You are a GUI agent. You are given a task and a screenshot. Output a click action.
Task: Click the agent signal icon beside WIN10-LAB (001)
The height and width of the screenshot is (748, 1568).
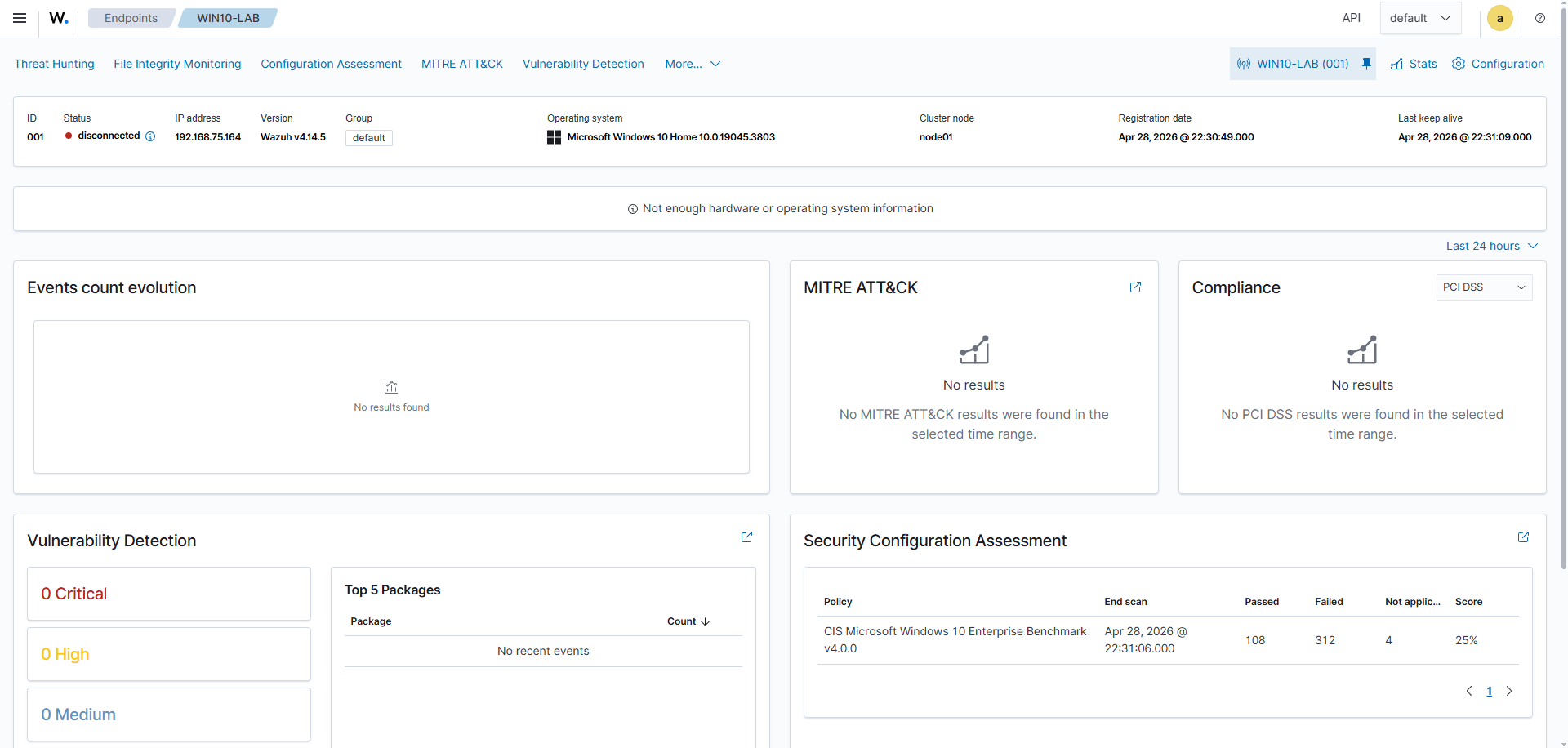click(1244, 64)
